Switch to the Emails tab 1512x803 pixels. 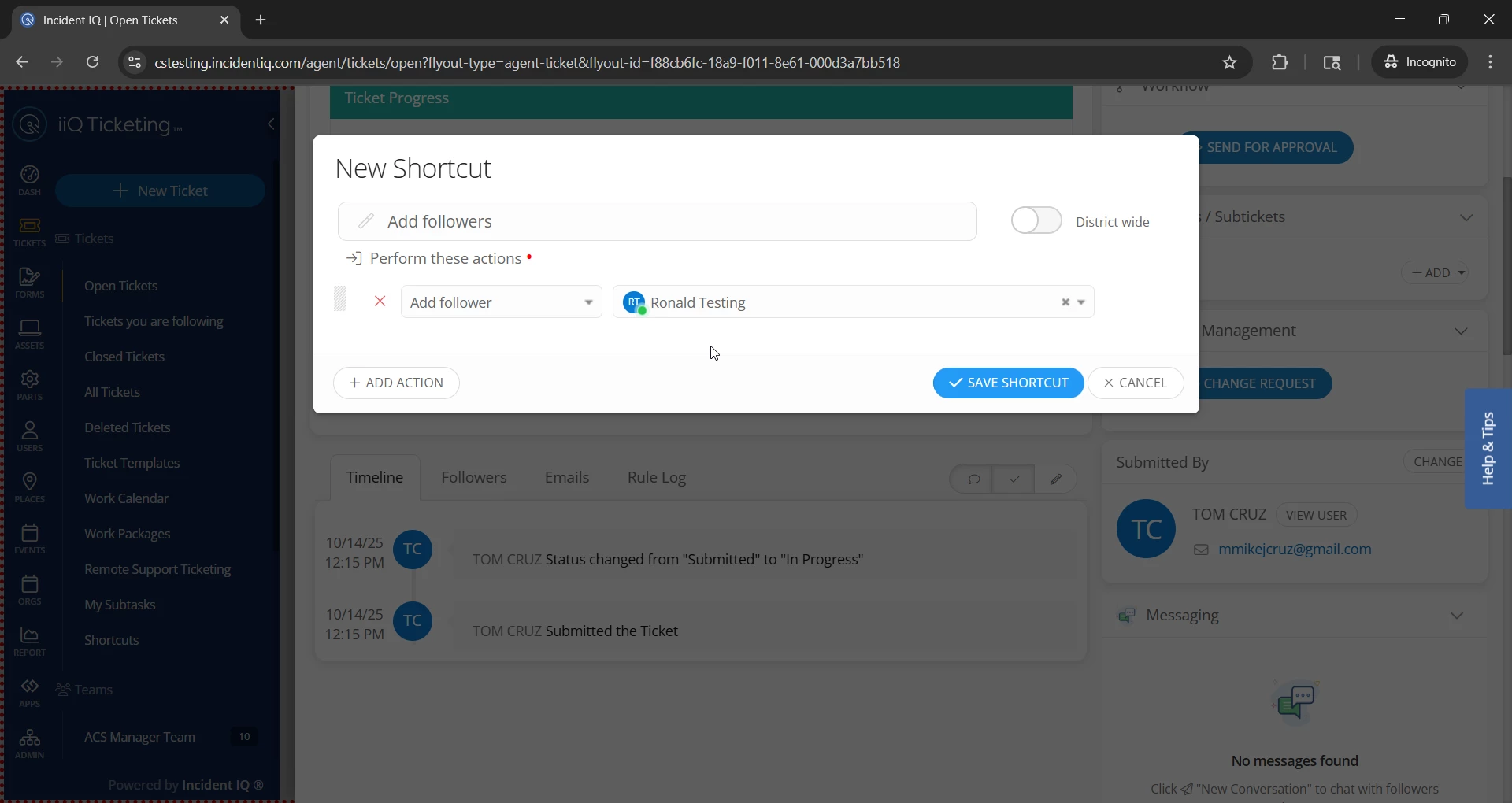(x=567, y=477)
